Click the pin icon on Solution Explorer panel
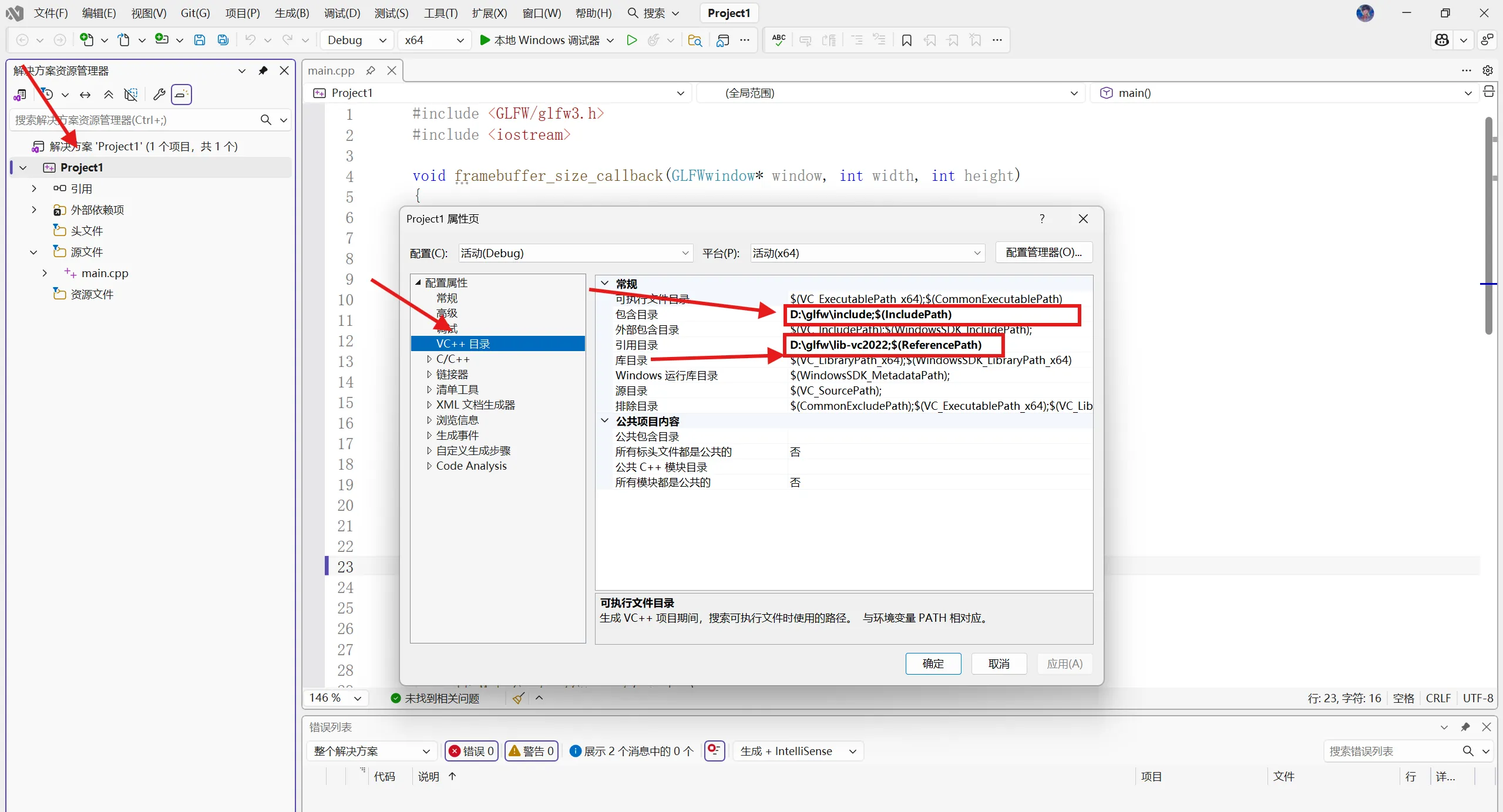1503x812 pixels. point(263,70)
